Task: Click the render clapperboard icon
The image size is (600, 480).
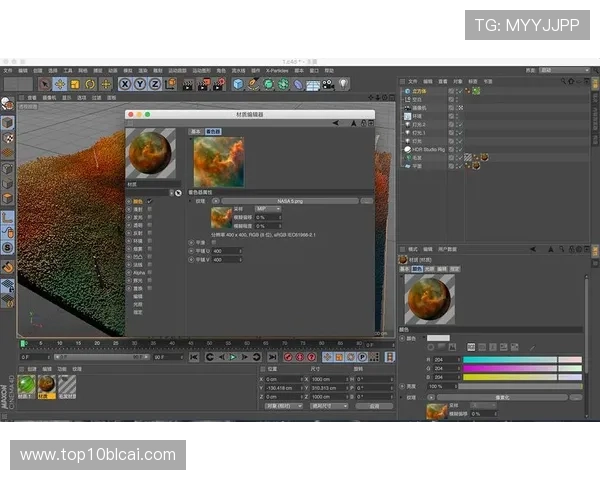Action: [x=186, y=85]
